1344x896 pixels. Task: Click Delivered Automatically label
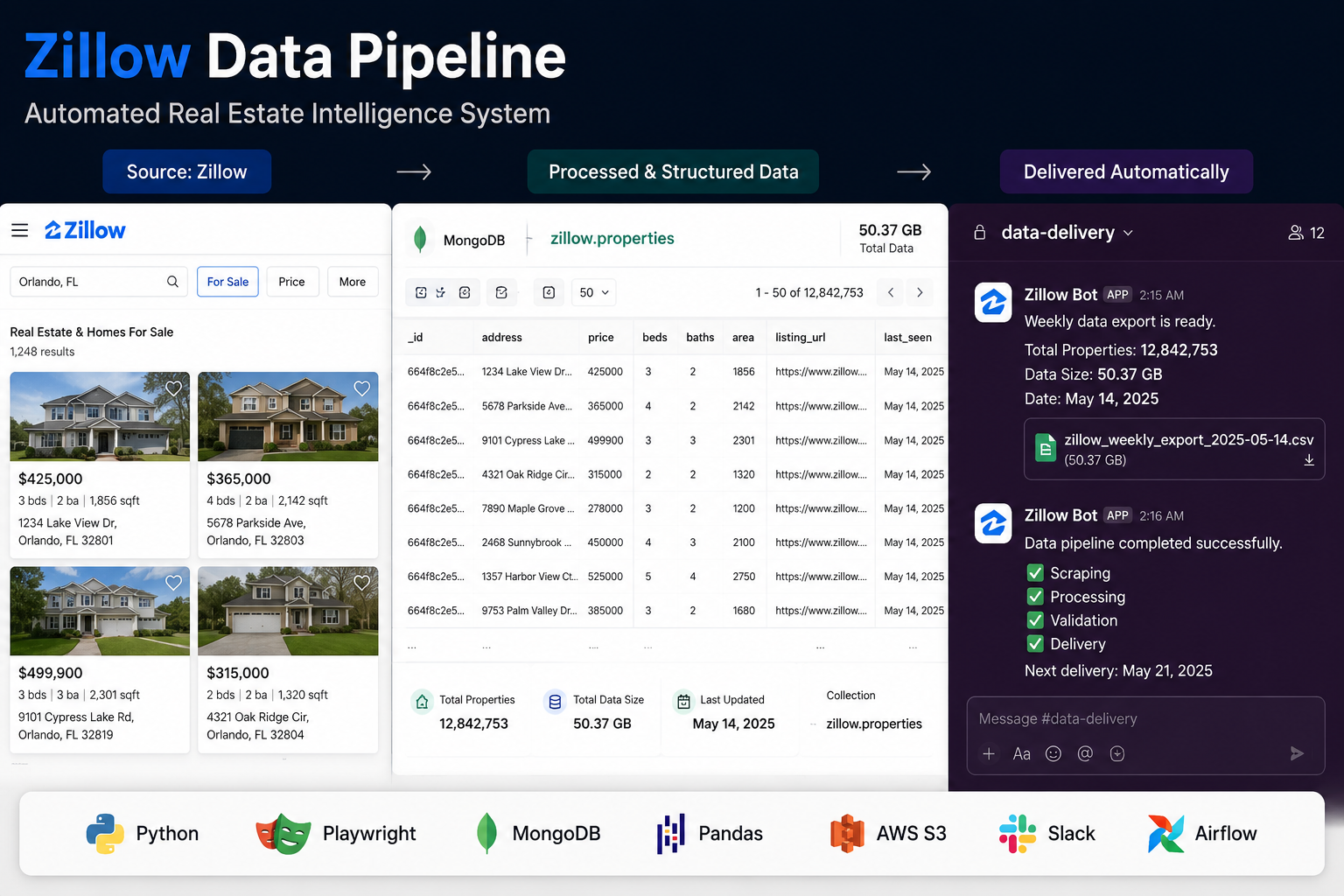pos(1126,171)
